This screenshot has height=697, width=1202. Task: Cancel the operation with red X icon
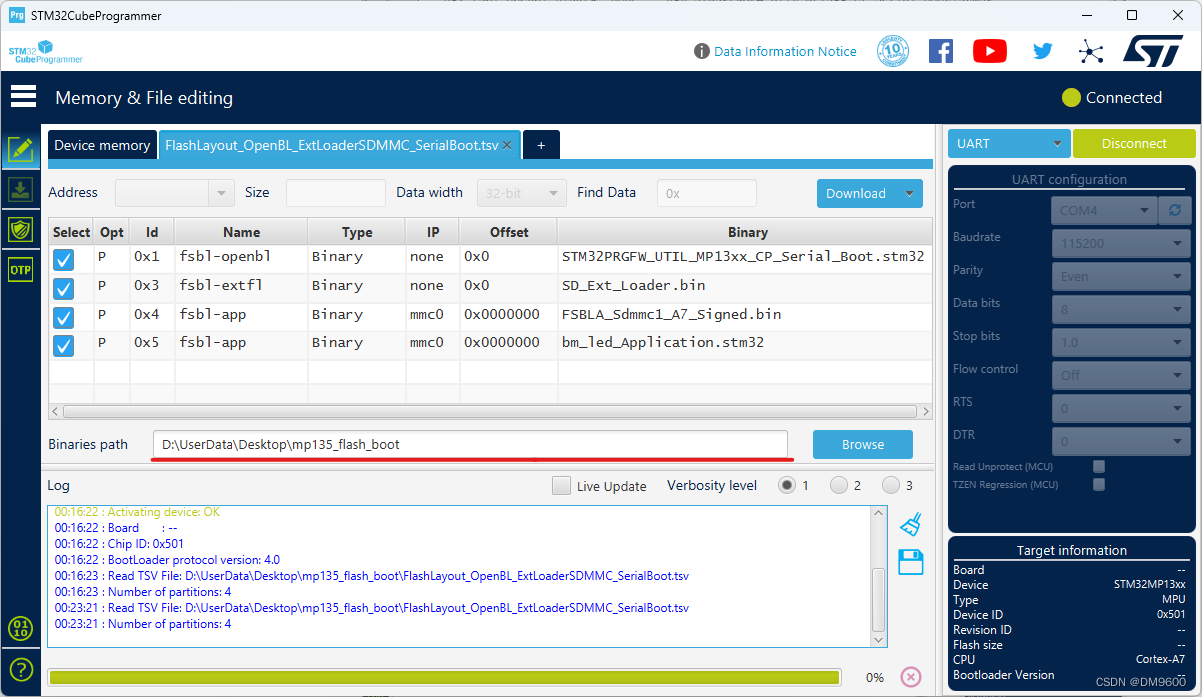click(911, 677)
